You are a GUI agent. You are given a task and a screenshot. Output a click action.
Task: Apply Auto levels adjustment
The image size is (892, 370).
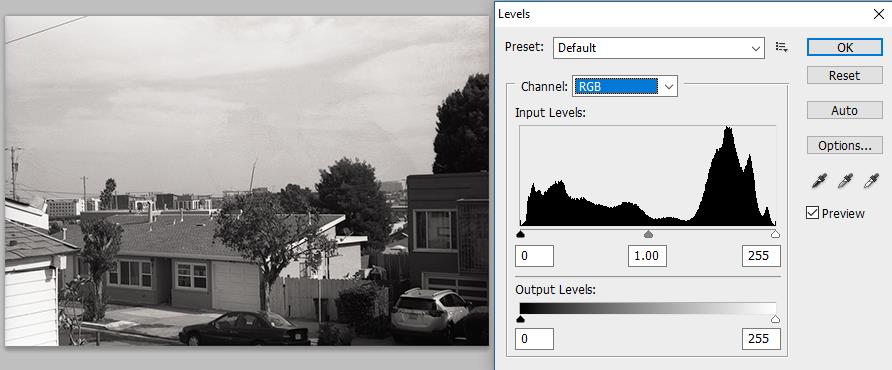[x=845, y=110]
